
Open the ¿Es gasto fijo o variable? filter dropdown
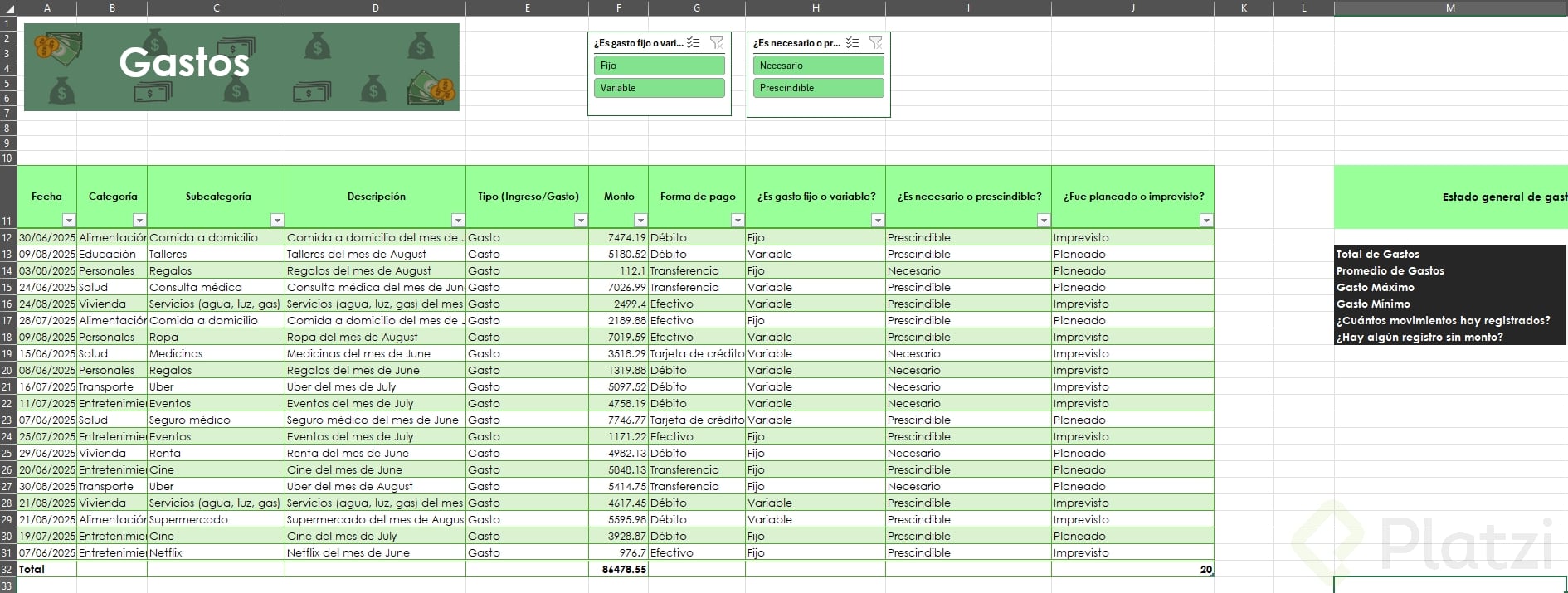click(x=878, y=221)
